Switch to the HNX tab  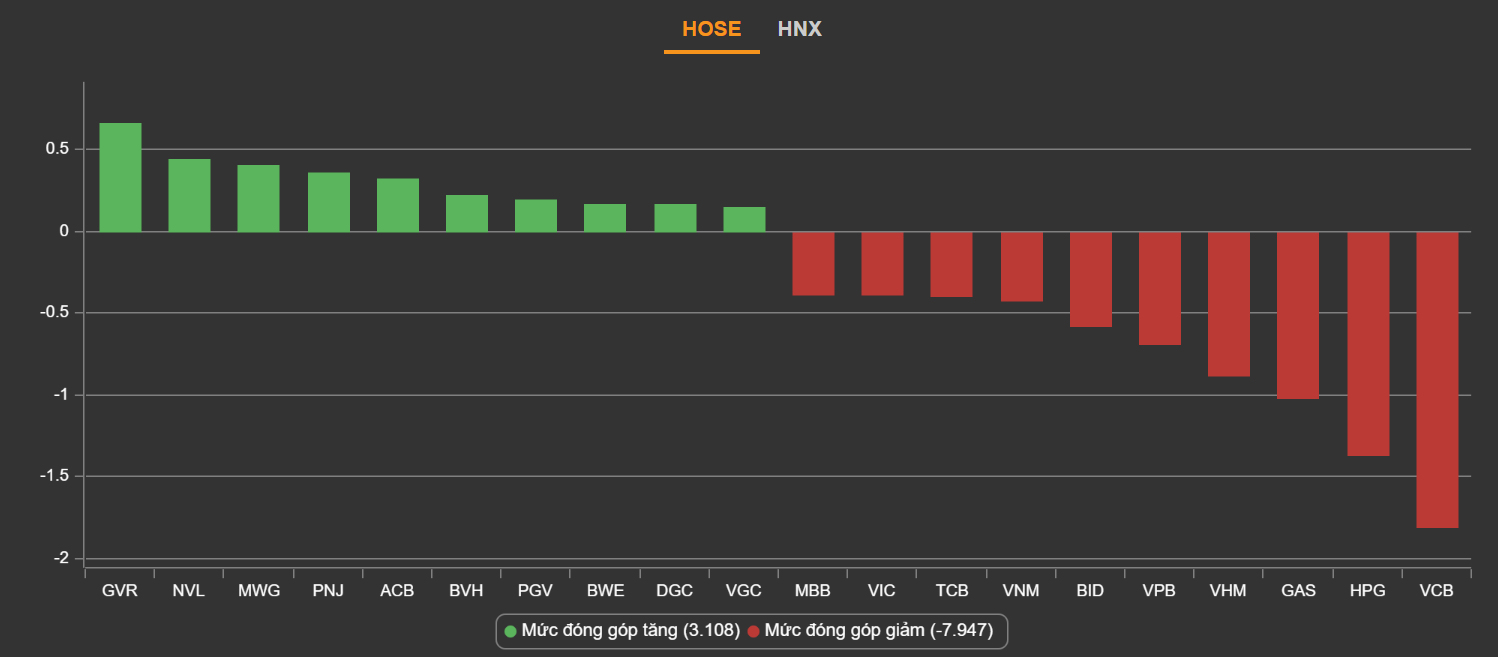[x=799, y=29]
